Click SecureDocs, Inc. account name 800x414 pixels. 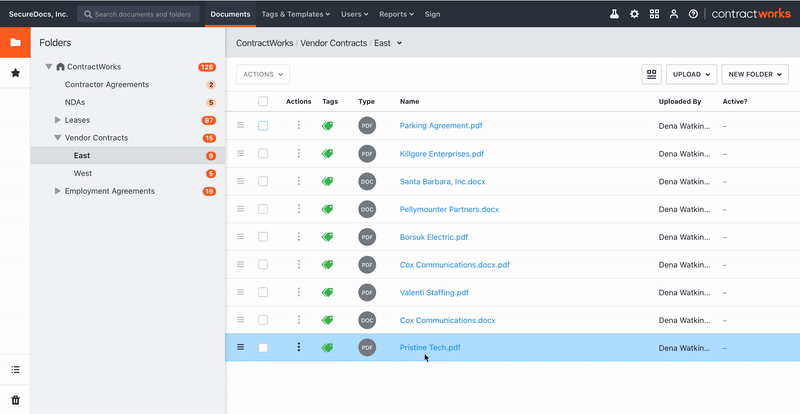click(38, 14)
